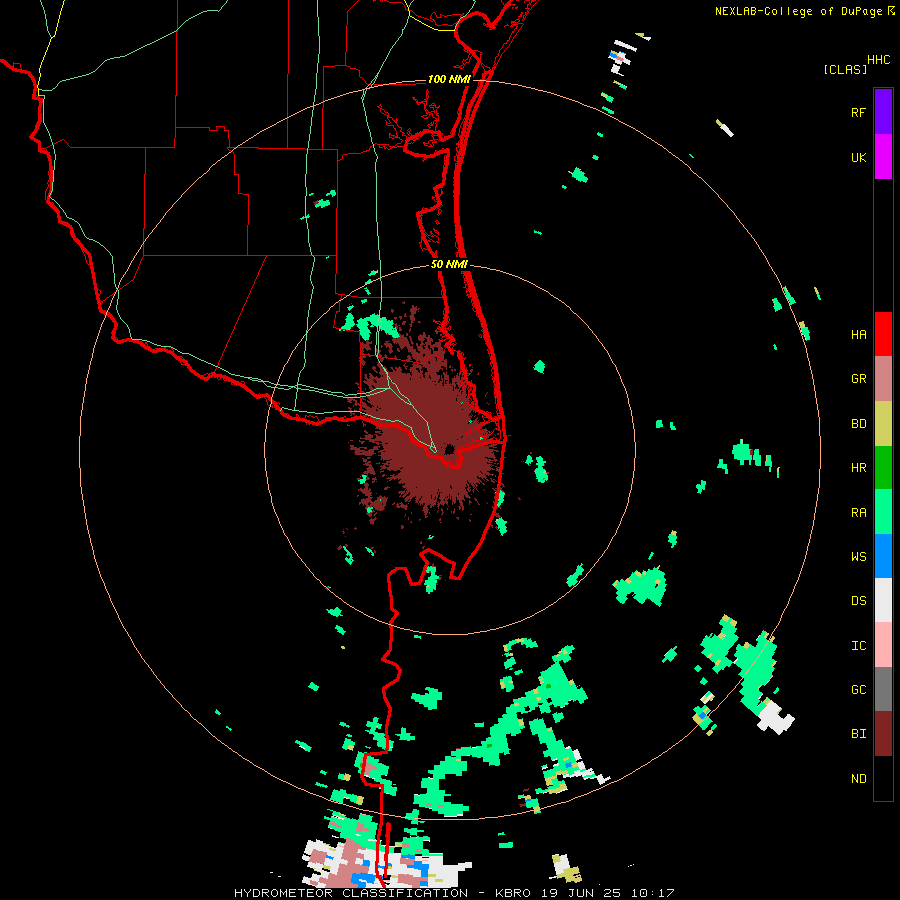Screen dimensions: 900x900
Task: Select the GR legend color block
Action: (883, 379)
